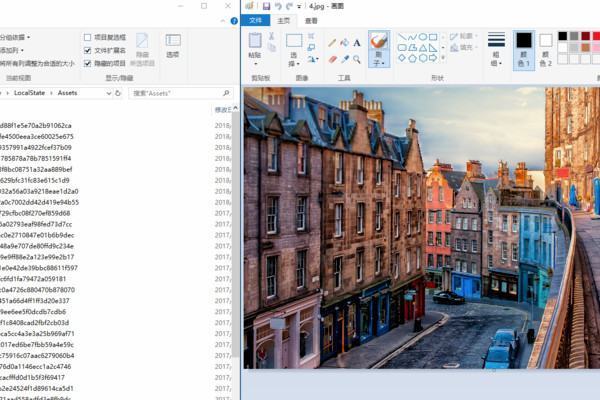This screenshot has height=400, width=600.
Task: Click the LocalState breadcrumb in the address bar
Action: (x=29, y=93)
